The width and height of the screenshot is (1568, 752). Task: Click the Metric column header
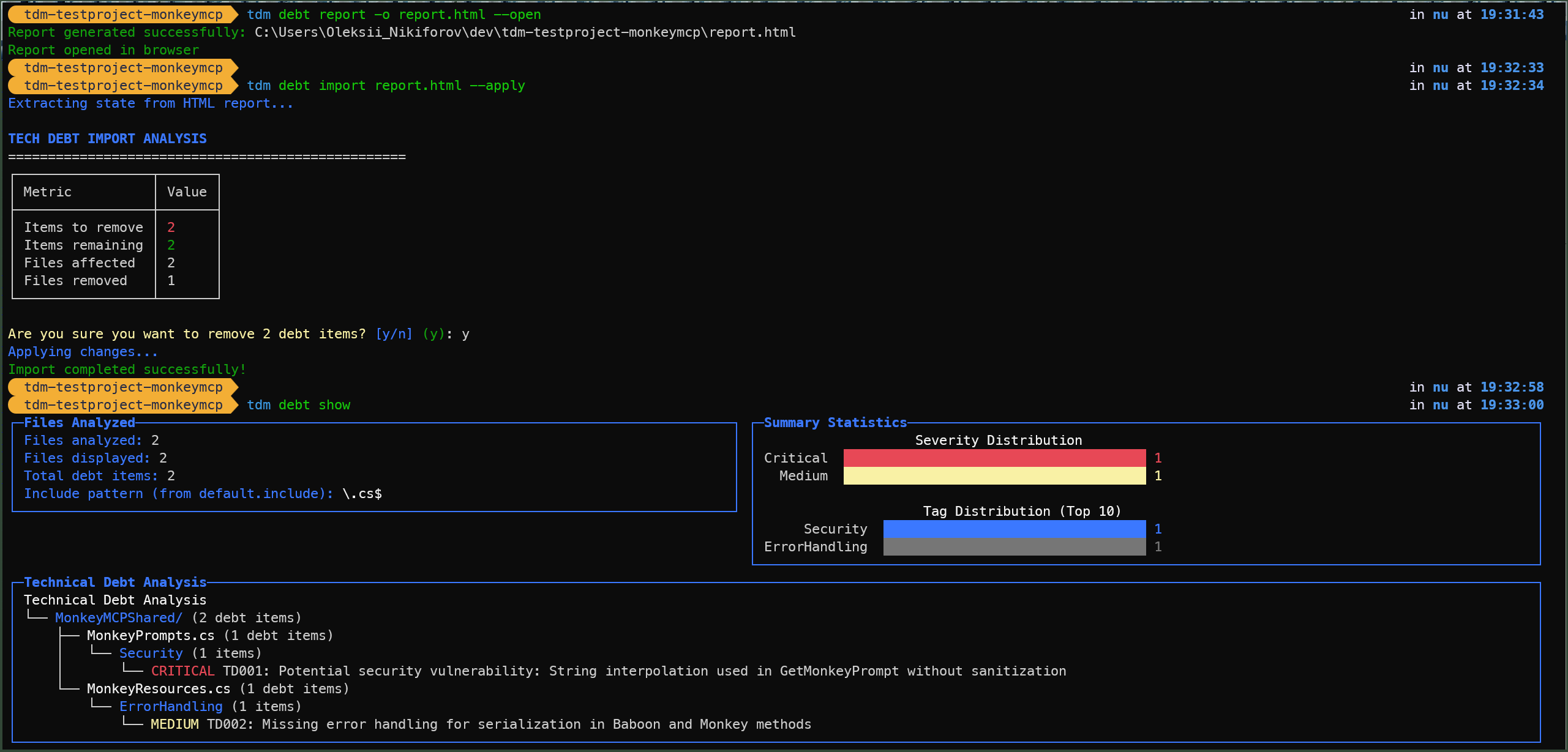click(x=48, y=192)
